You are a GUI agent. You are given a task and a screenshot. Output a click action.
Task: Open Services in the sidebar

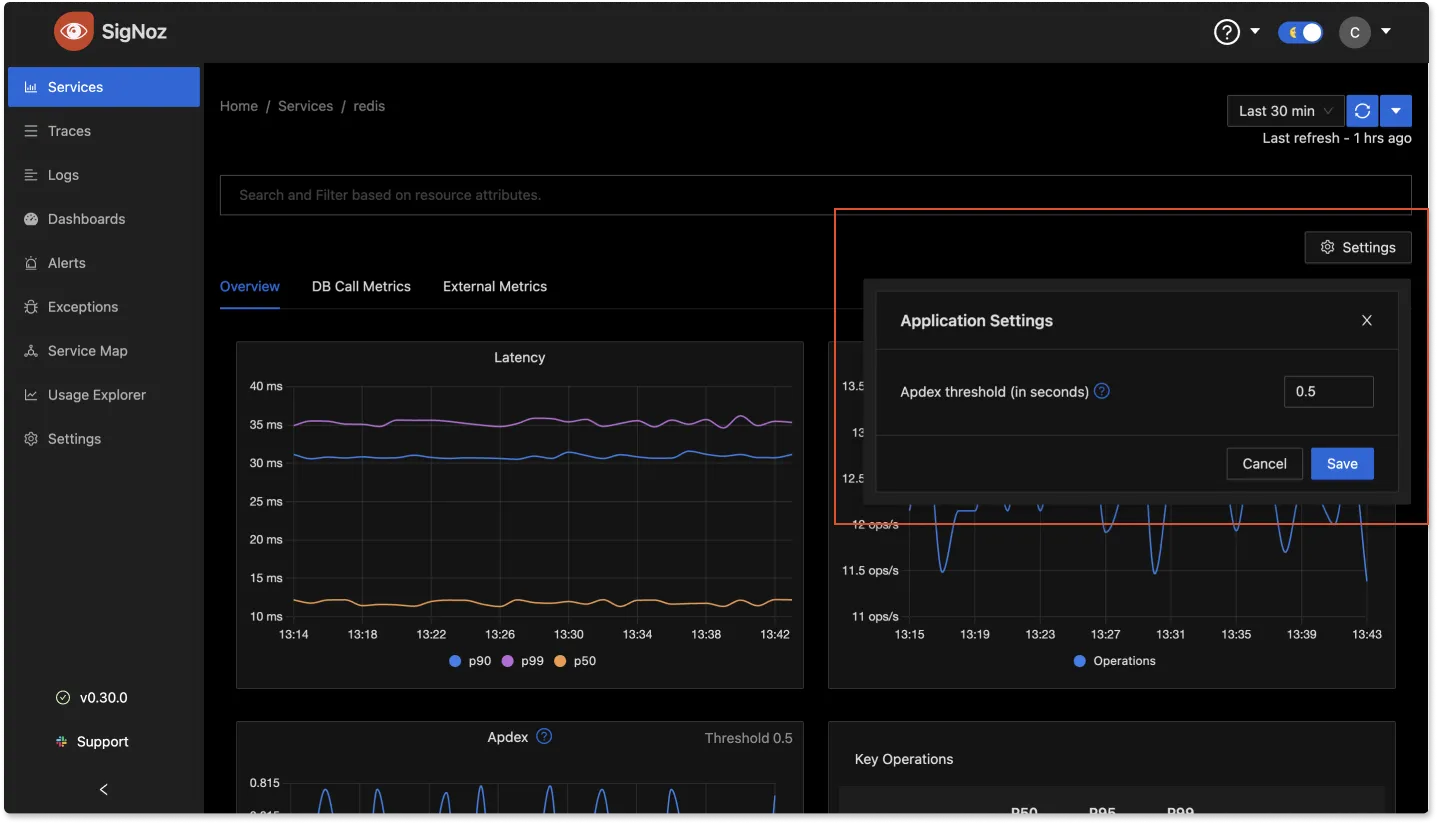[104, 87]
